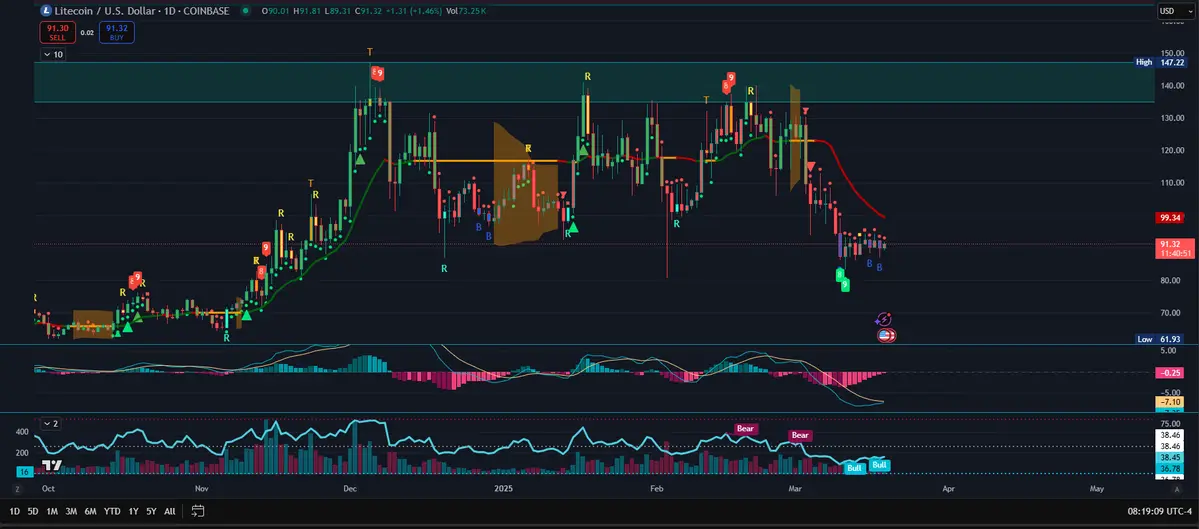
Task: Click the 38.45 cyan value label
Action: click(1171, 456)
